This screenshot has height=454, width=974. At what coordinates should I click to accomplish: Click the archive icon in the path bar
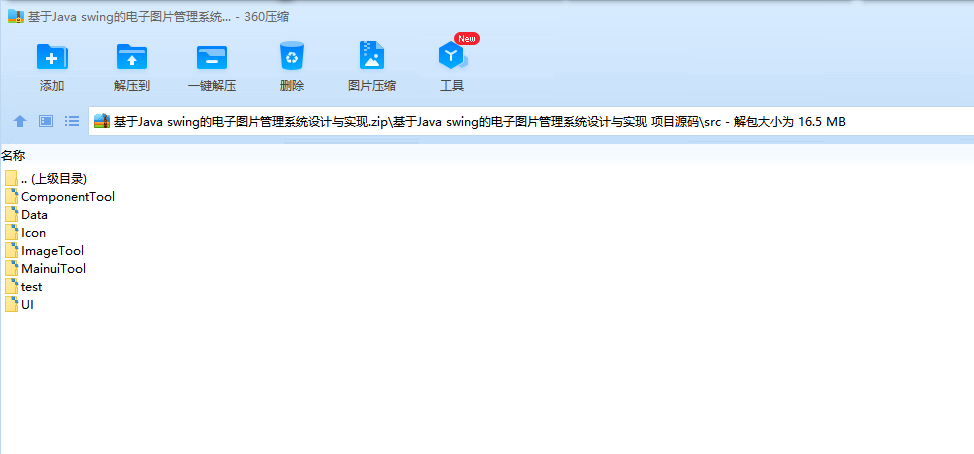tap(102, 121)
